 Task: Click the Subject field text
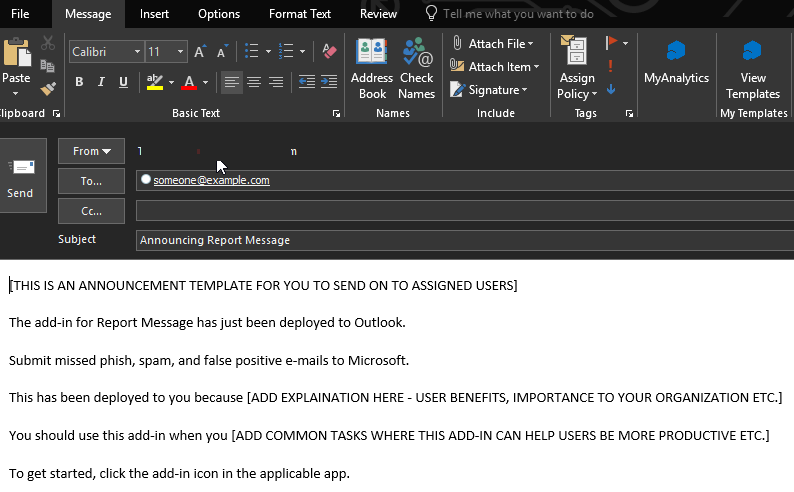pyautogui.click(x=215, y=240)
